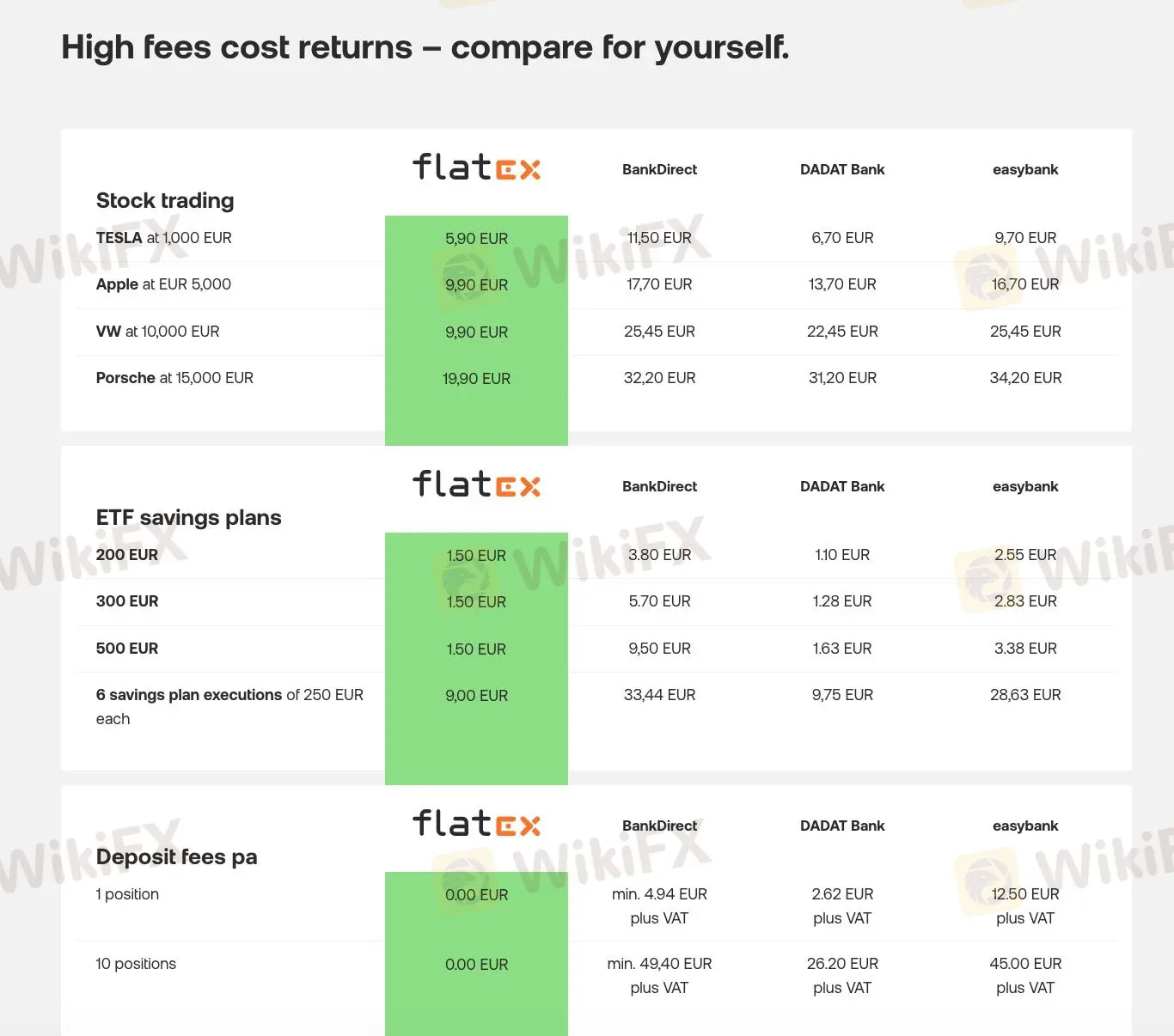The width and height of the screenshot is (1174, 1036).
Task: Select BankDirect header in Stock trading table
Action: (x=659, y=169)
